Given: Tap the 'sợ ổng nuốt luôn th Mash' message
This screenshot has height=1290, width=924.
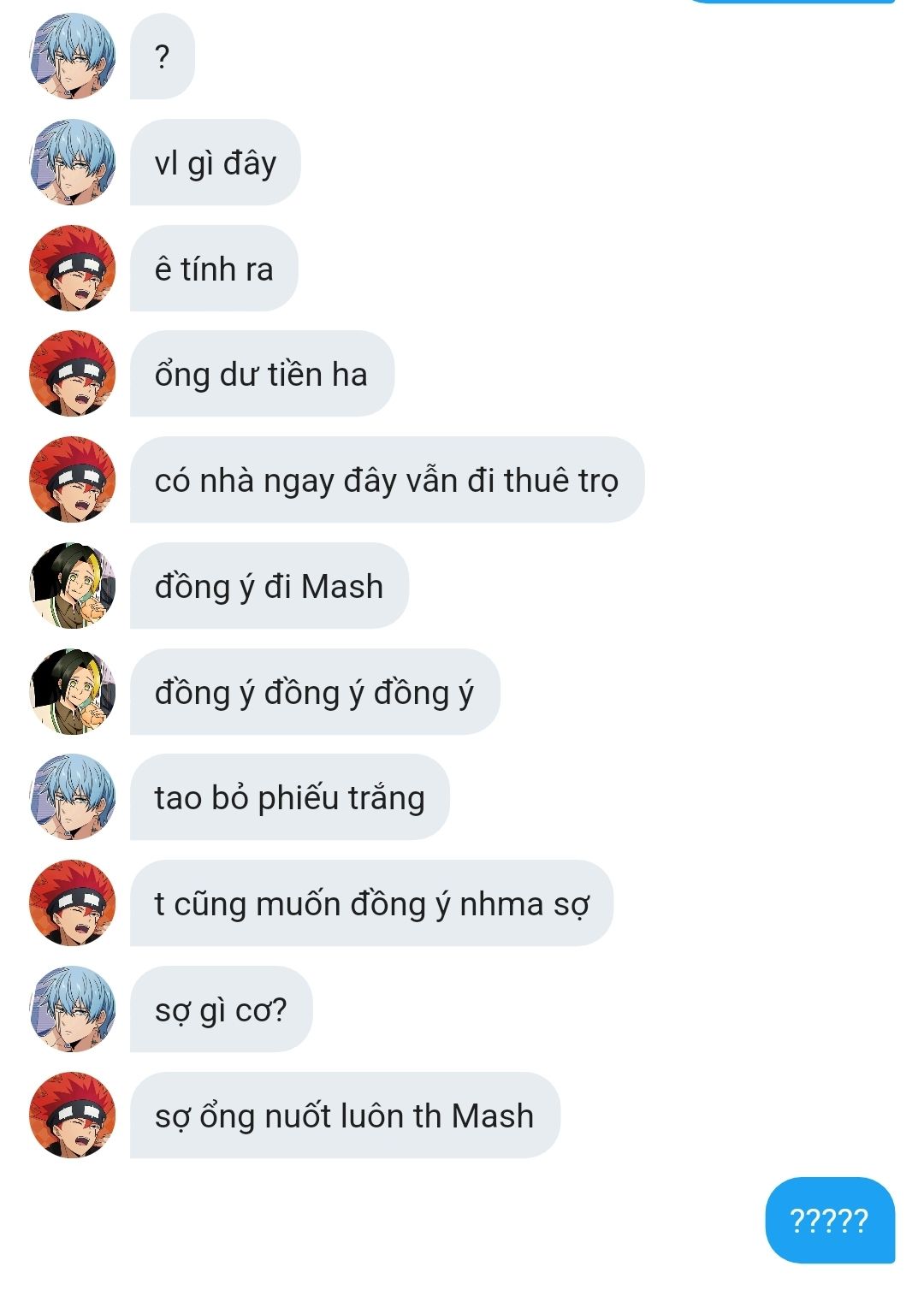Looking at the screenshot, I should point(345,1115).
